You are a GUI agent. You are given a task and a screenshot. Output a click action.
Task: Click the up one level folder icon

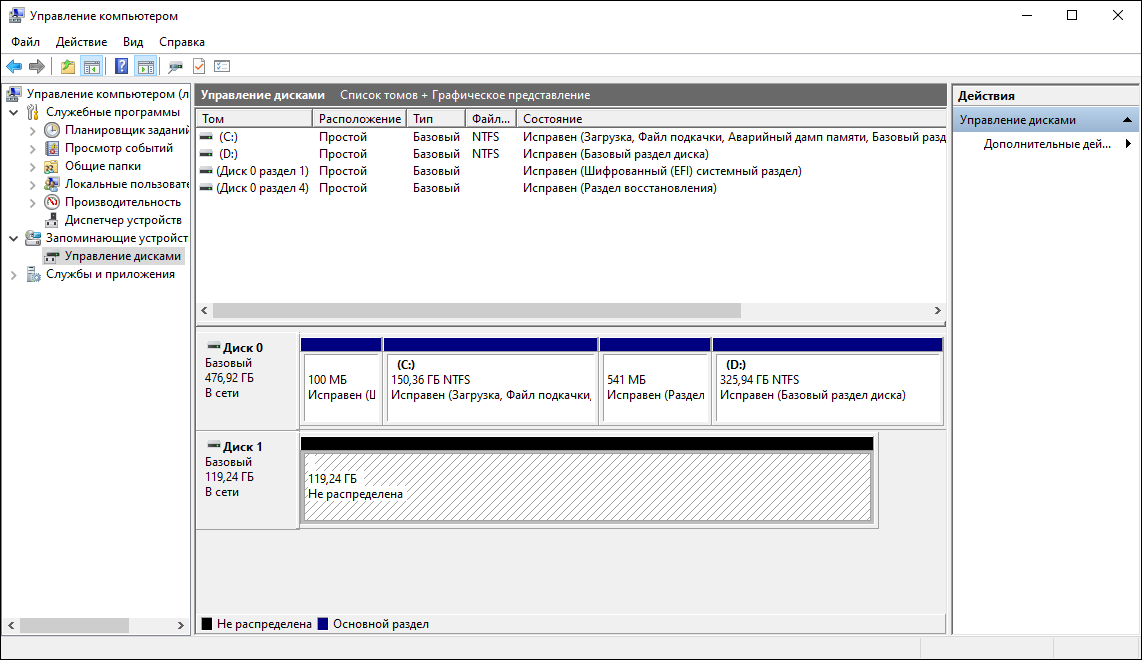(x=68, y=67)
